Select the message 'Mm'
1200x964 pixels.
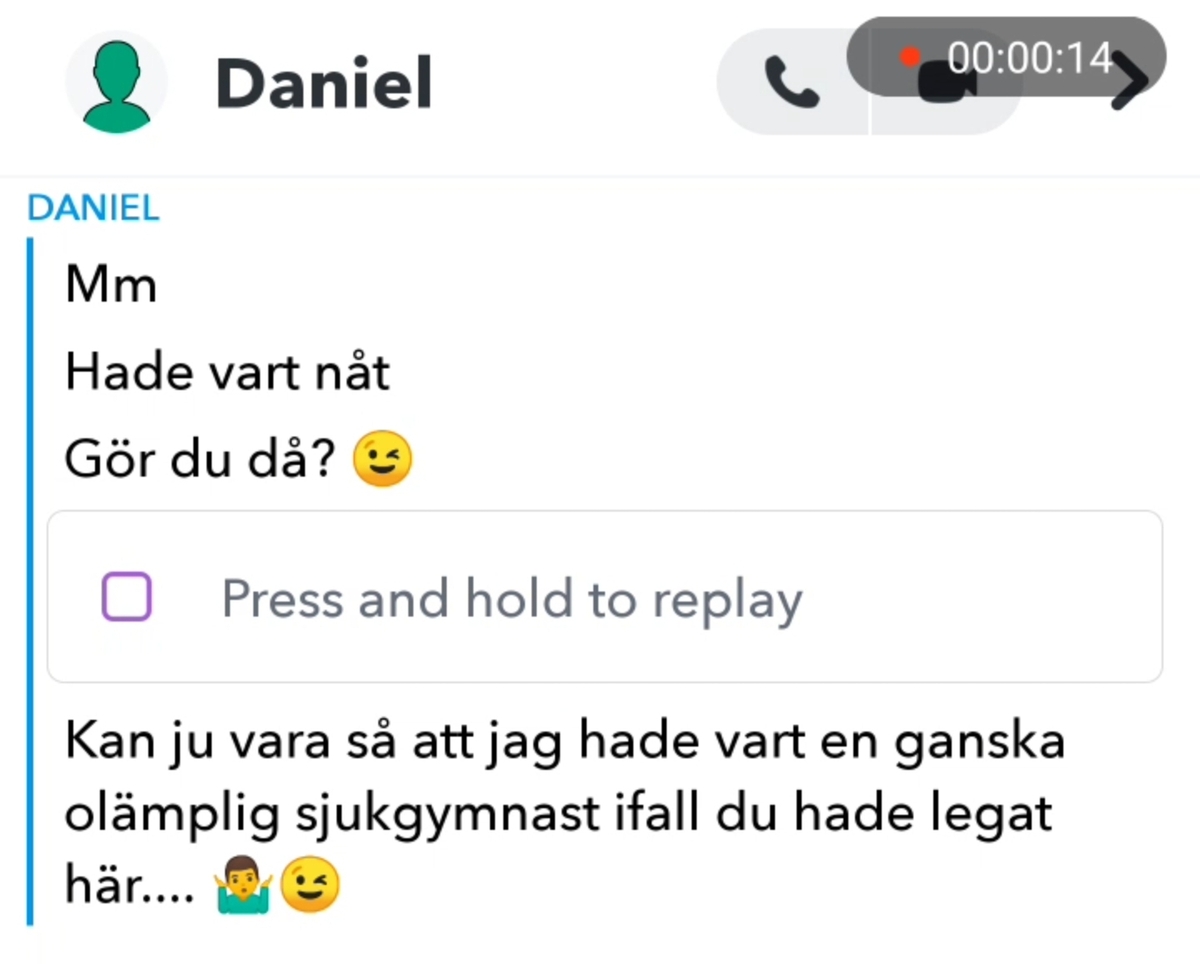click(111, 286)
